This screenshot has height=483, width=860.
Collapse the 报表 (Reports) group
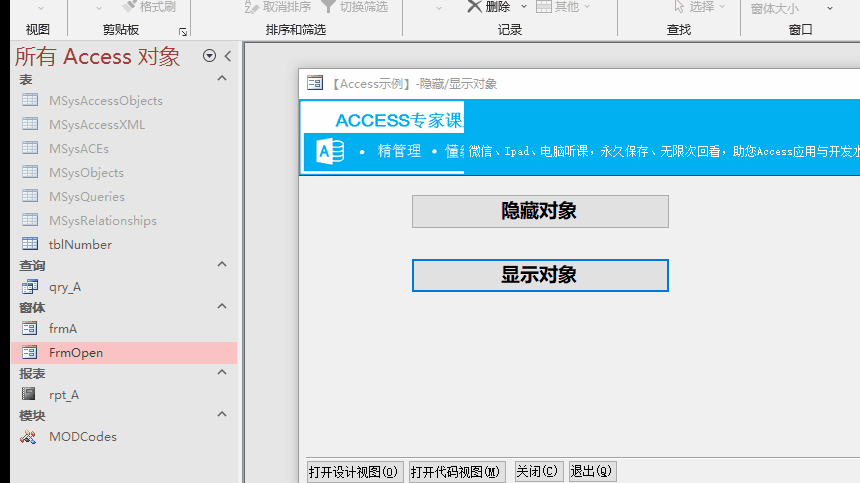tap(222, 372)
